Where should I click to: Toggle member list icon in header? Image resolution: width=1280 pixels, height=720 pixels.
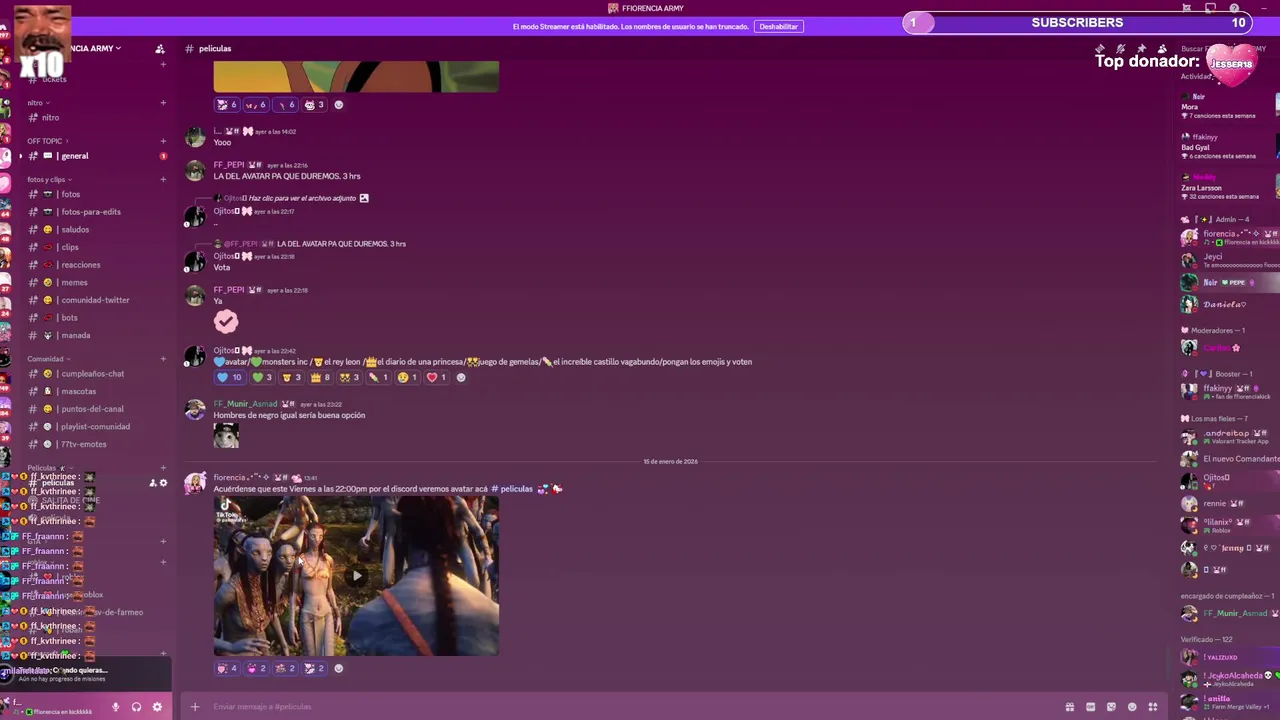tap(1162, 48)
